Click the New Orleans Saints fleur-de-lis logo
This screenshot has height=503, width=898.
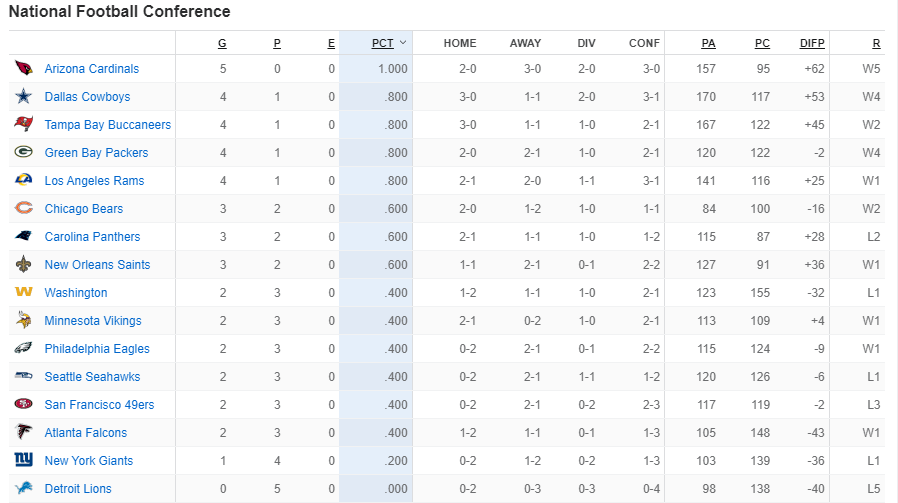click(23, 265)
